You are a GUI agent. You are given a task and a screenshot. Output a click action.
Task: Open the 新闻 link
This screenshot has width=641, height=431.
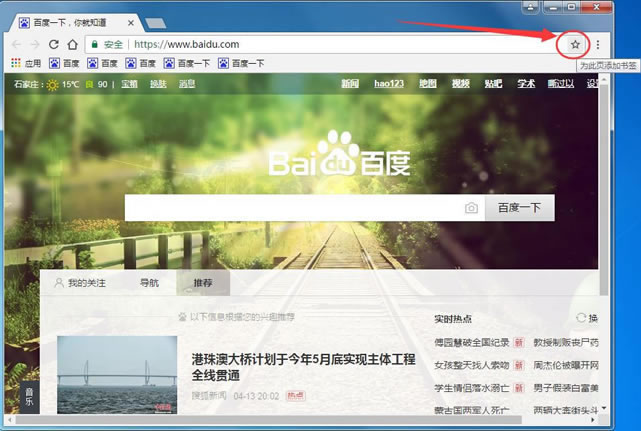tap(350, 83)
